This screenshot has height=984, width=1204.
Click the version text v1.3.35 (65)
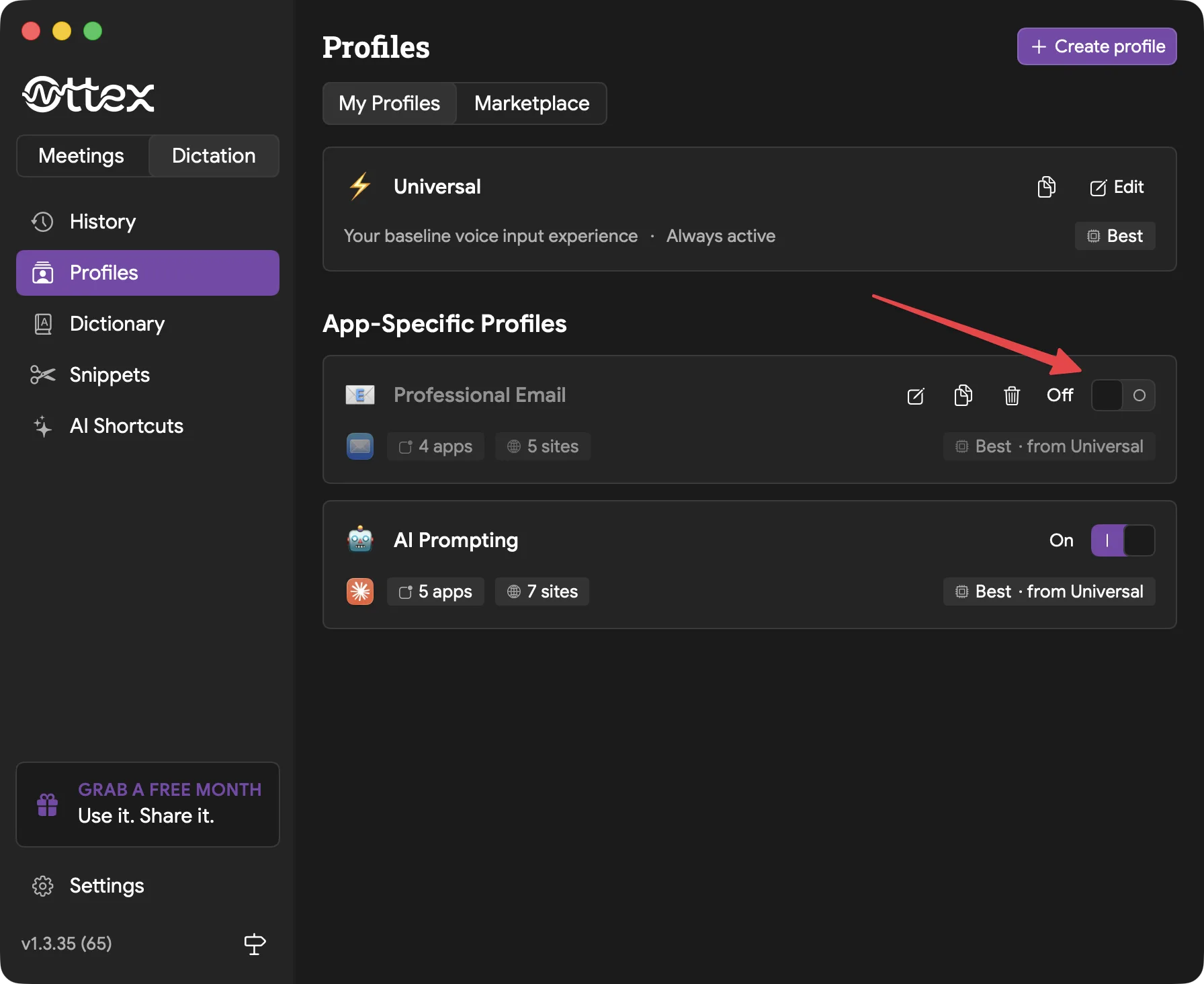[67, 944]
